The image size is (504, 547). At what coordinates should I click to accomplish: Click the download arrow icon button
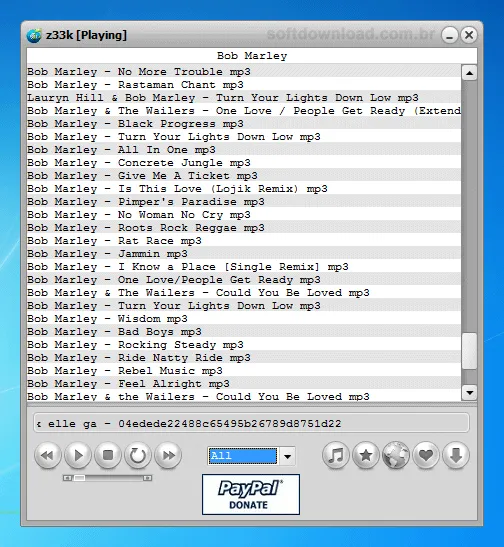456,455
